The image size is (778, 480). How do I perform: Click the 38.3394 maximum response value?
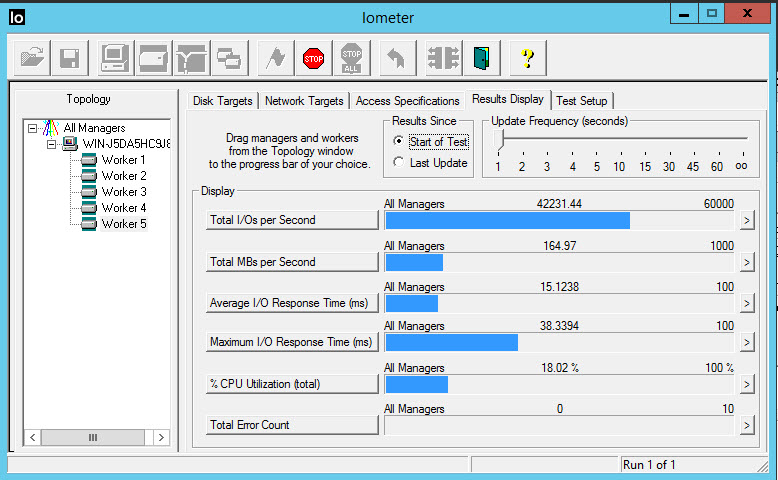[x=559, y=326]
